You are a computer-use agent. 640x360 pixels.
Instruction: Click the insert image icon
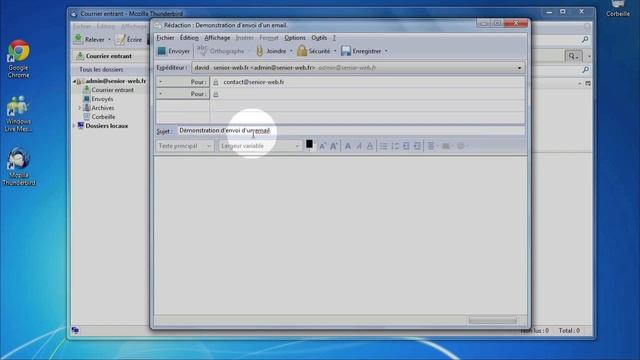pyautogui.click(x=446, y=146)
